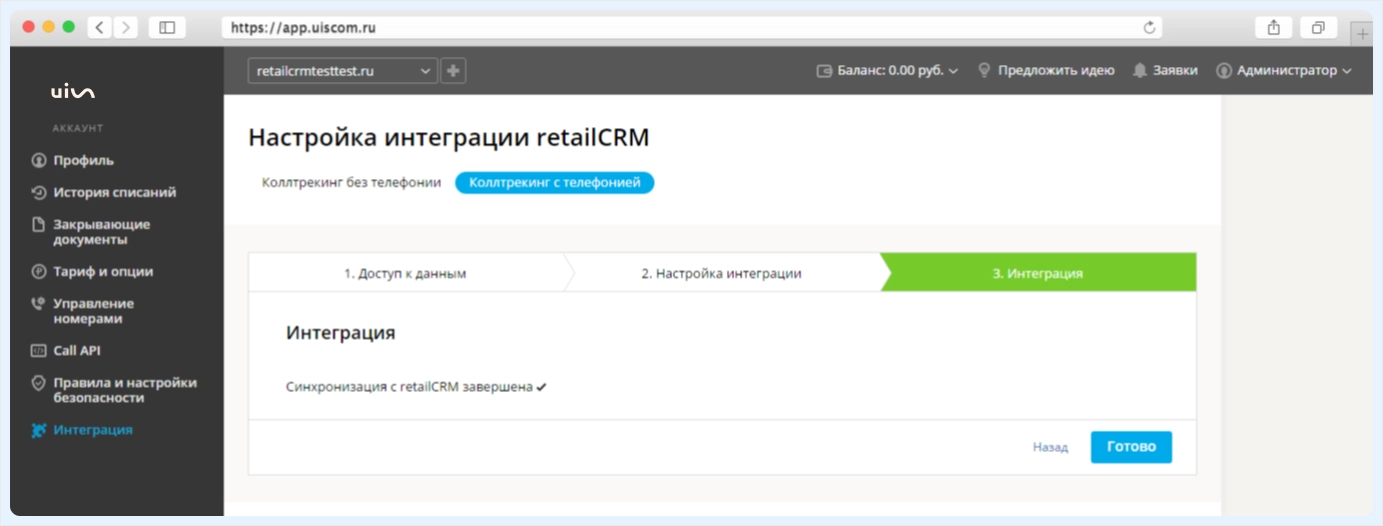Open Управление номерами section

[94, 311]
